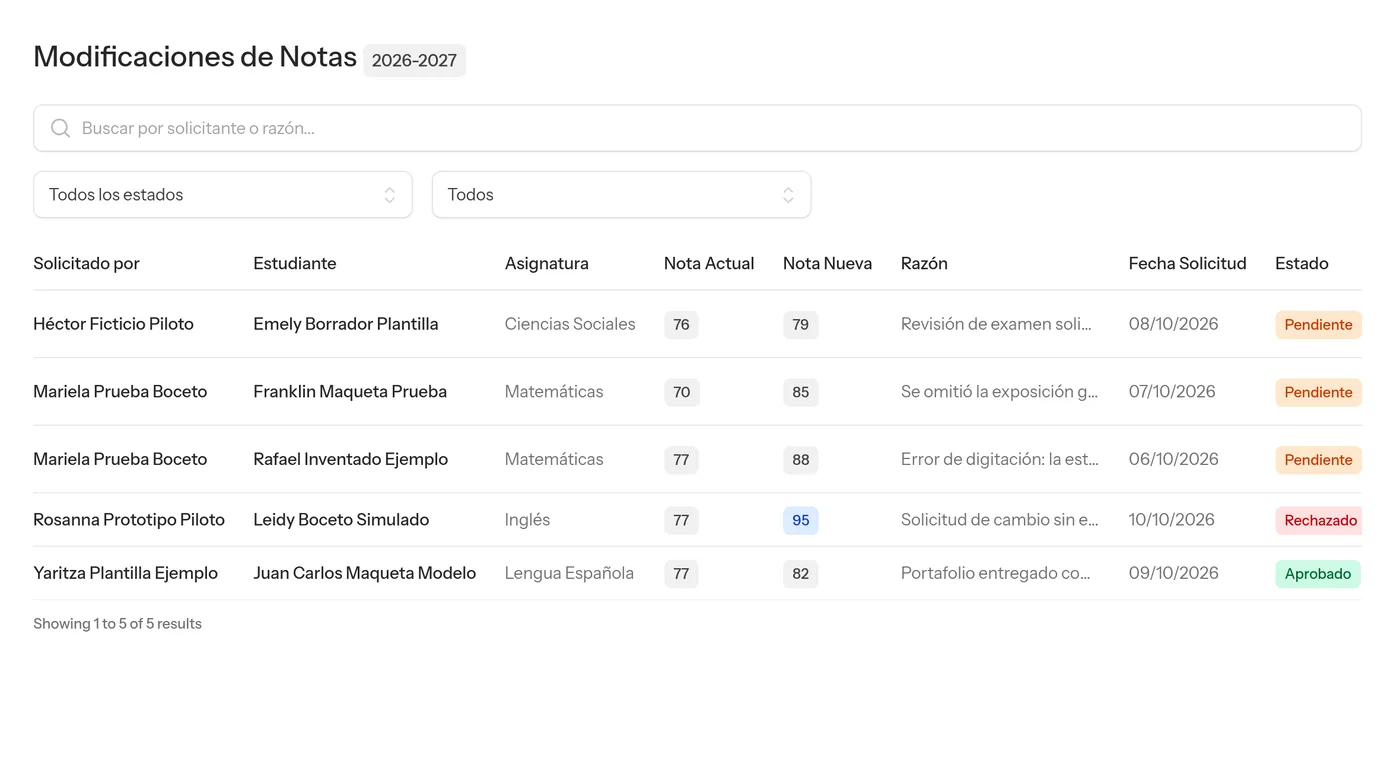Screen dimensions: 1400x771
Task: Select Héctor Ficticio Piloto requester cell
Action: coord(113,324)
